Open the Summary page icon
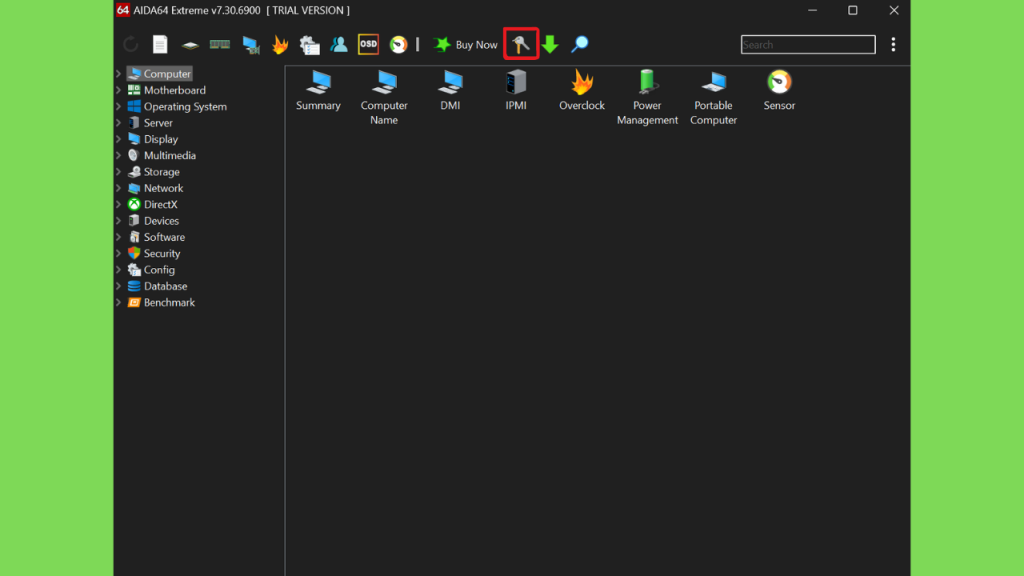Viewport: 1024px width, 576px height. point(318,90)
